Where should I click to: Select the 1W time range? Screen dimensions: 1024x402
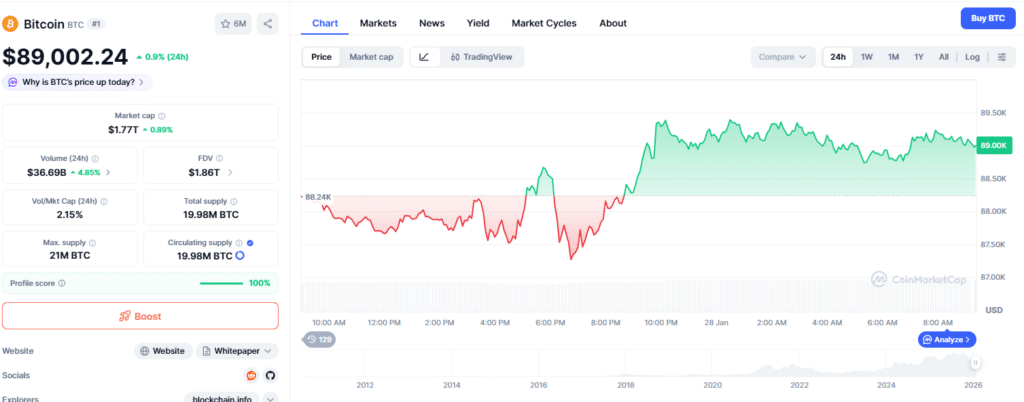pyautogui.click(x=867, y=57)
